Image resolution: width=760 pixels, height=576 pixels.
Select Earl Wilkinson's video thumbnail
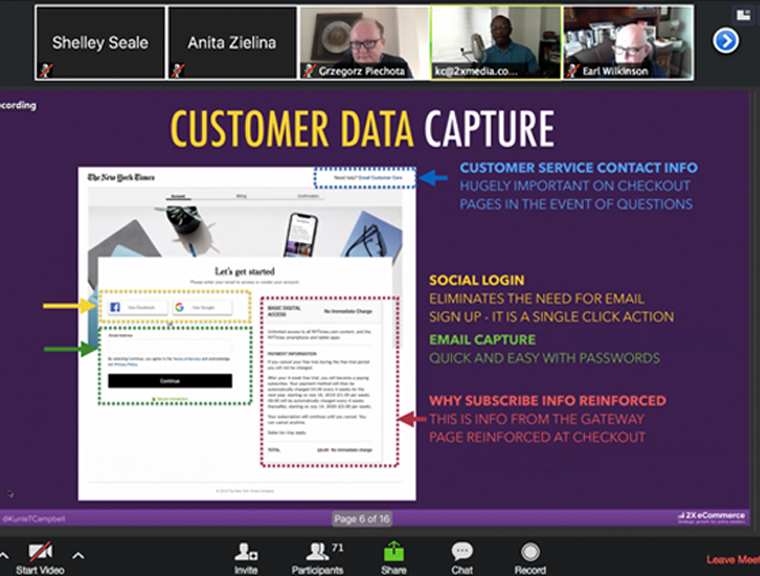click(x=628, y=43)
